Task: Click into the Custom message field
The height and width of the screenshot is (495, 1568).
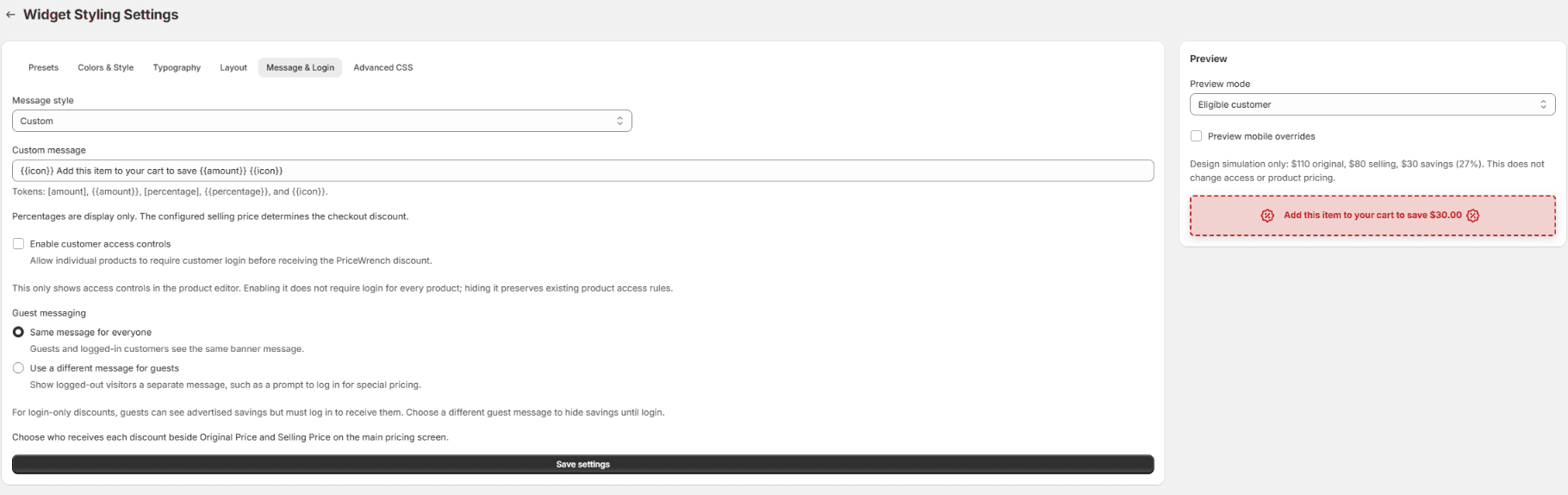Action: click(x=582, y=171)
